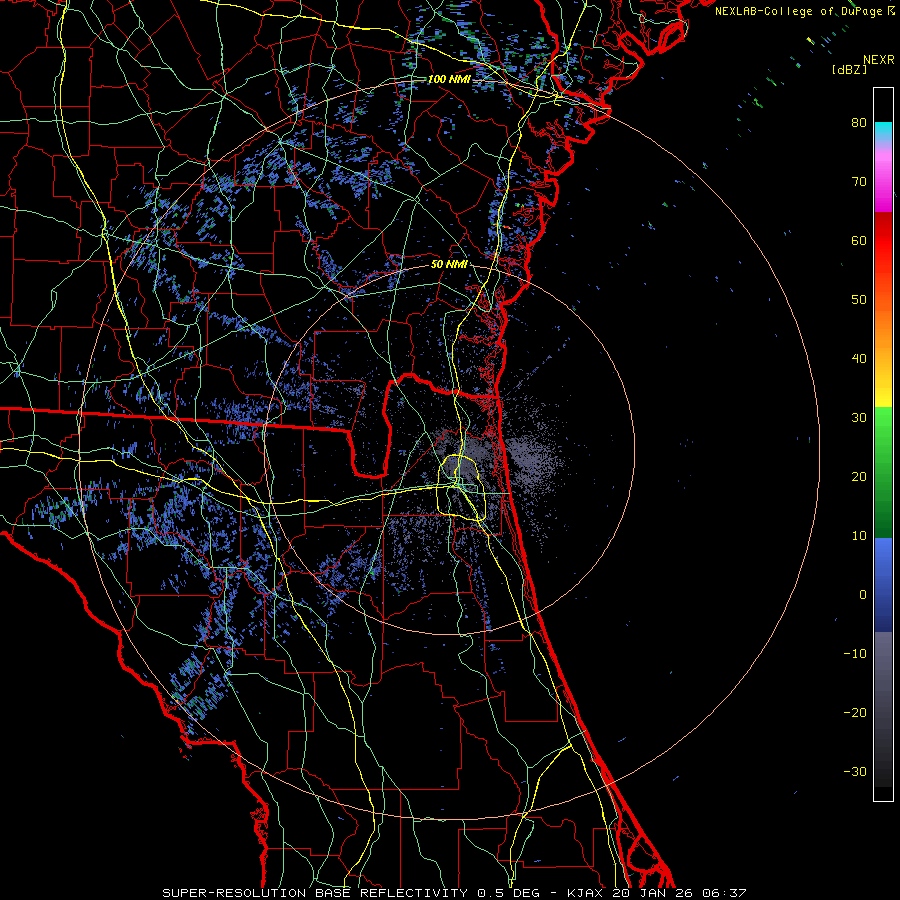This screenshot has width=900, height=900.
Task: Pick the green band of the dBZ color bar
Action: click(883, 472)
